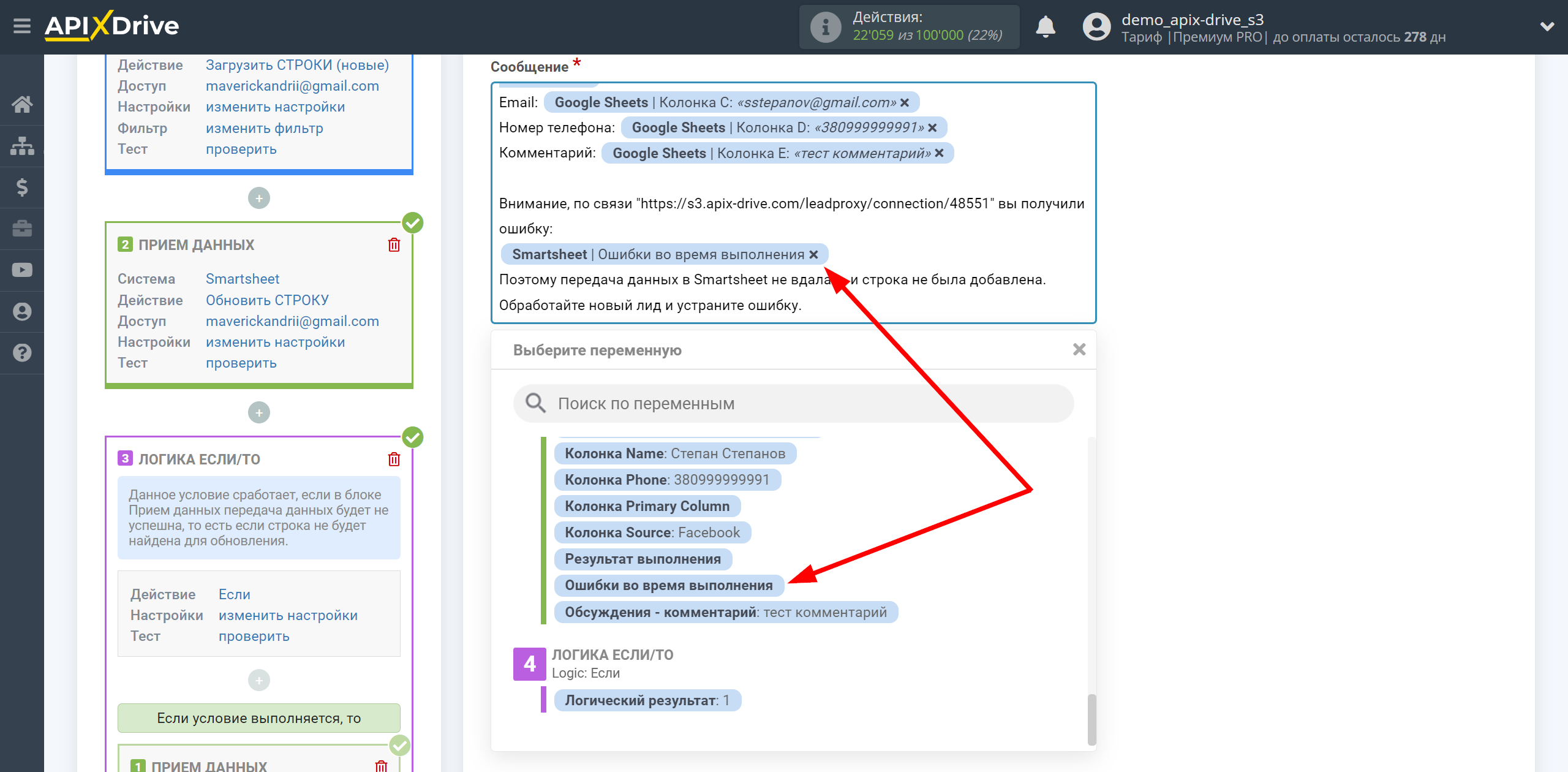This screenshot has width=1568, height=772.
Task: Open the logic Если action link
Action: [x=234, y=594]
